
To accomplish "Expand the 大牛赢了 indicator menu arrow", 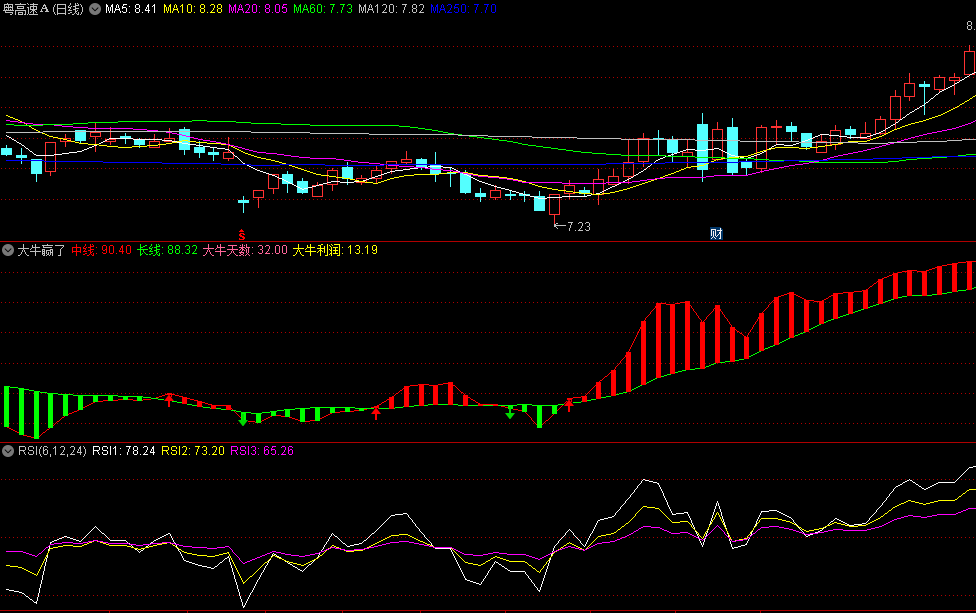I will tap(8, 250).
